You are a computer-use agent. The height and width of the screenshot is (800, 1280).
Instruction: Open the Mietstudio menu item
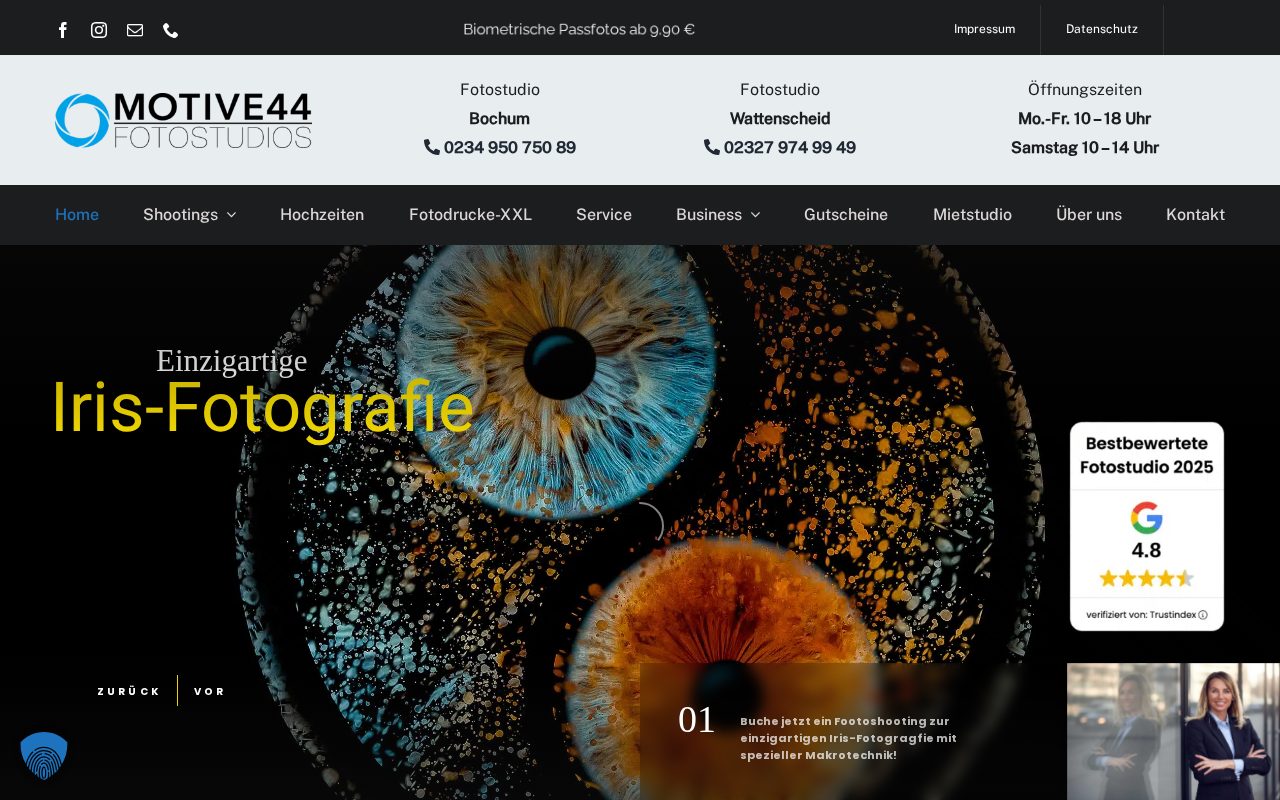click(x=972, y=215)
